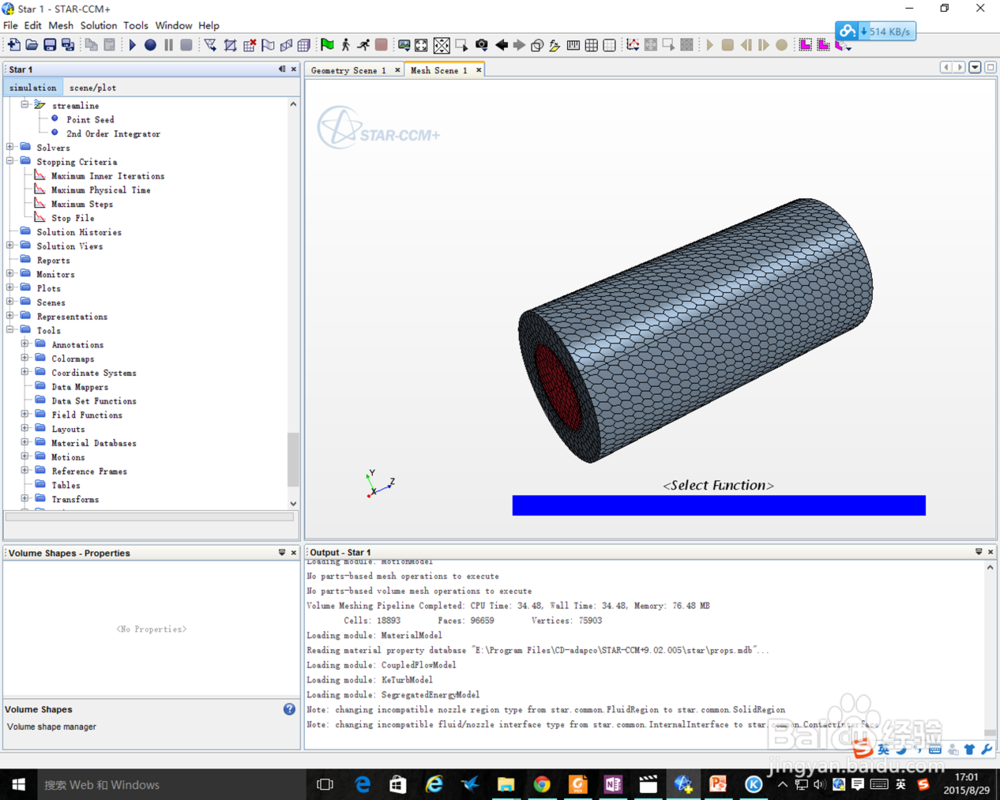Click the <Select Function> label

pyautogui.click(x=718, y=485)
